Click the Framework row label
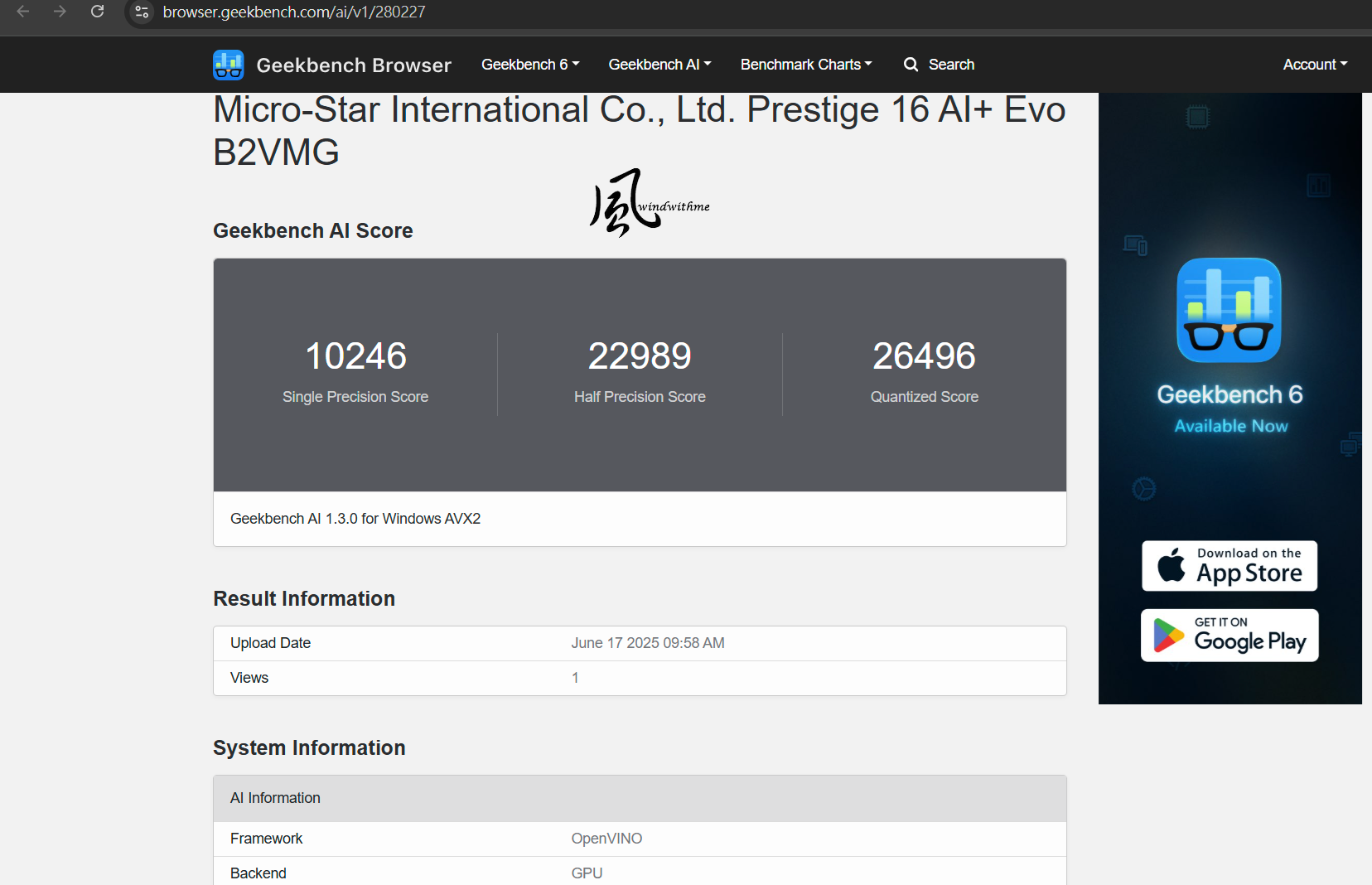 [x=266, y=839]
